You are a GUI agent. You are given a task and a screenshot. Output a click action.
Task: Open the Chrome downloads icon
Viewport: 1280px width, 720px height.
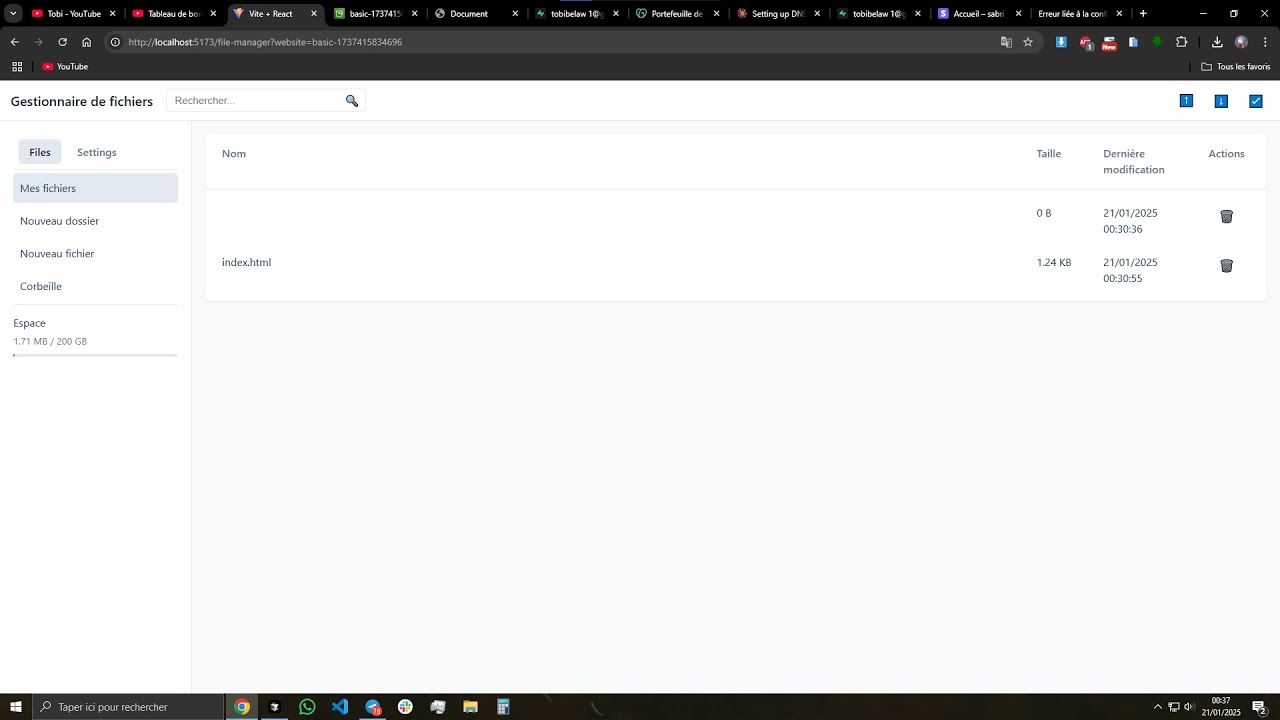(1217, 42)
